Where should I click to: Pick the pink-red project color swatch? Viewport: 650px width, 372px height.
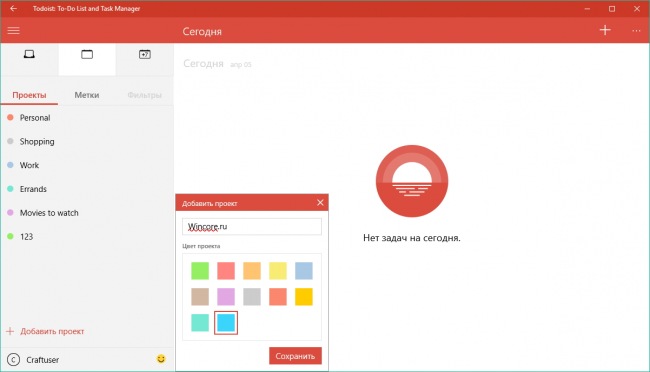tap(226, 271)
